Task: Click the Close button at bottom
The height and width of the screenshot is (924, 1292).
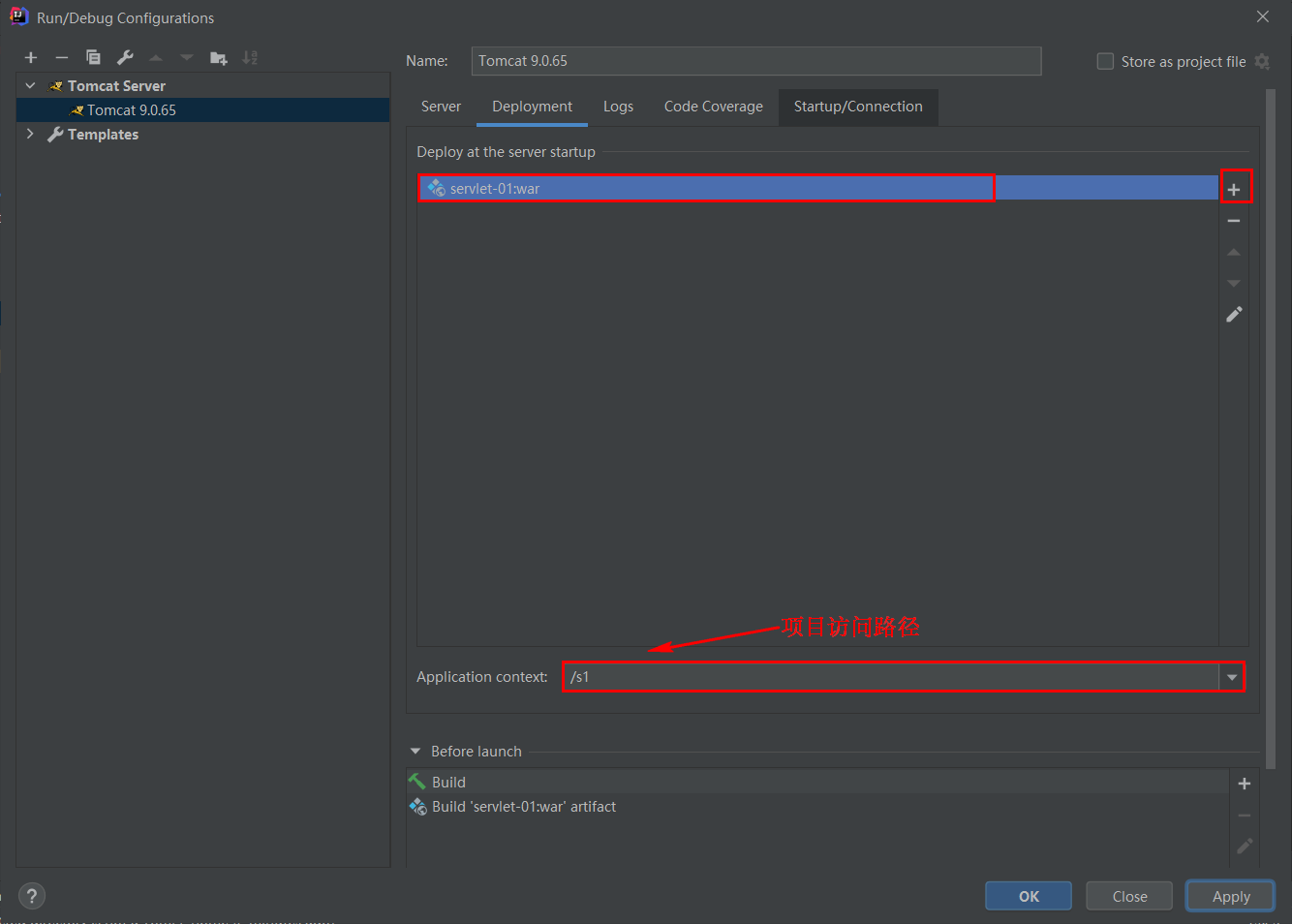Action: click(x=1129, y=896)
